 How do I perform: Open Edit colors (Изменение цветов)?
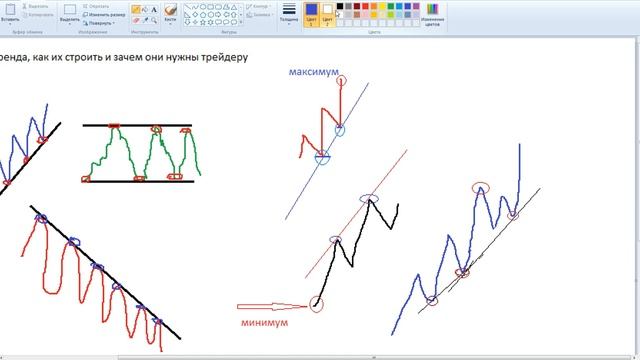(432, 15)
